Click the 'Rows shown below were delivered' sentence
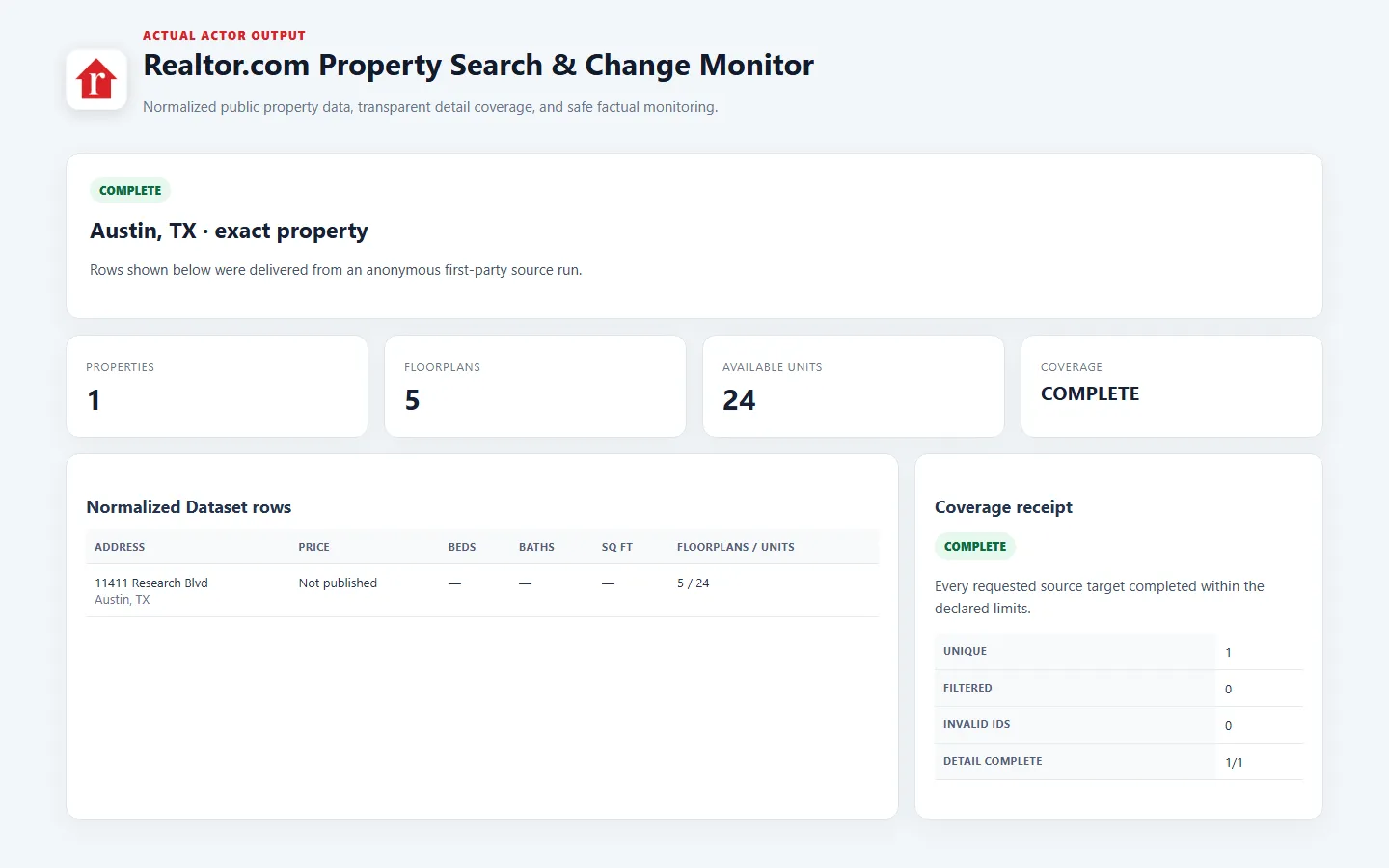1389x868 pixels. (x=336, y=270)
